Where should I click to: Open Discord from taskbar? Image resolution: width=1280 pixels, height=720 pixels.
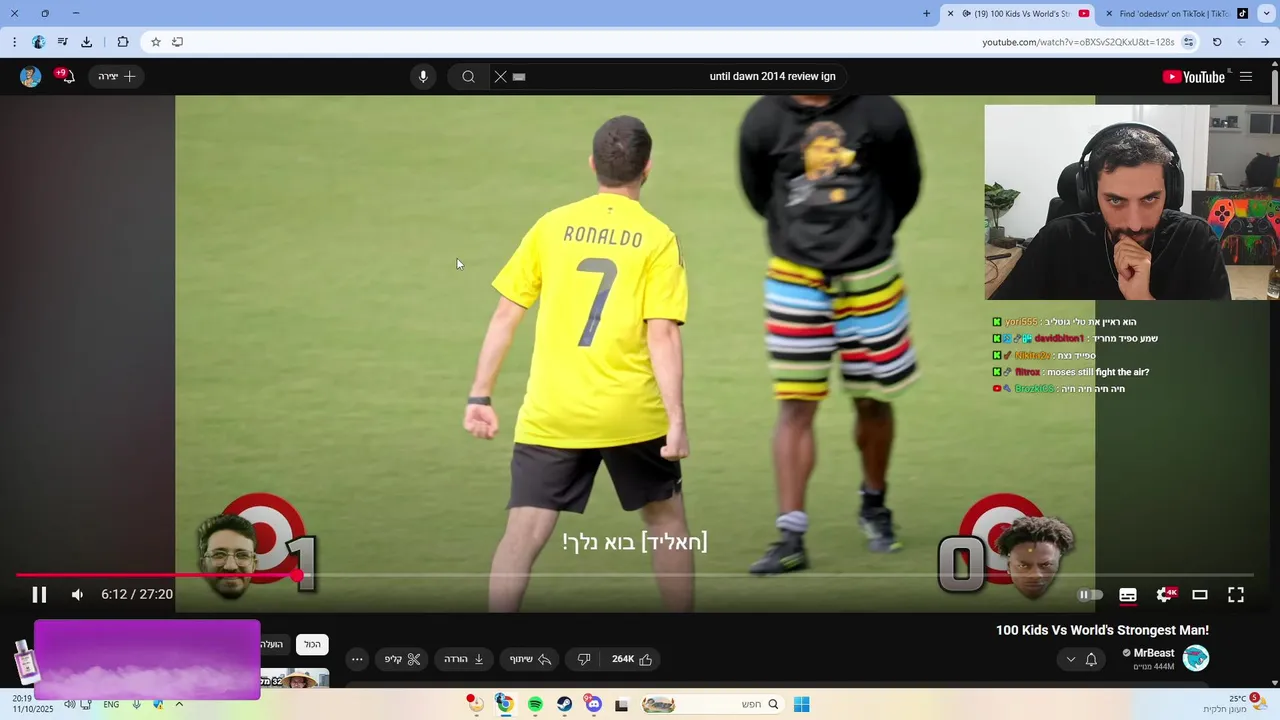pyautogui.click(x=594, y=704)
